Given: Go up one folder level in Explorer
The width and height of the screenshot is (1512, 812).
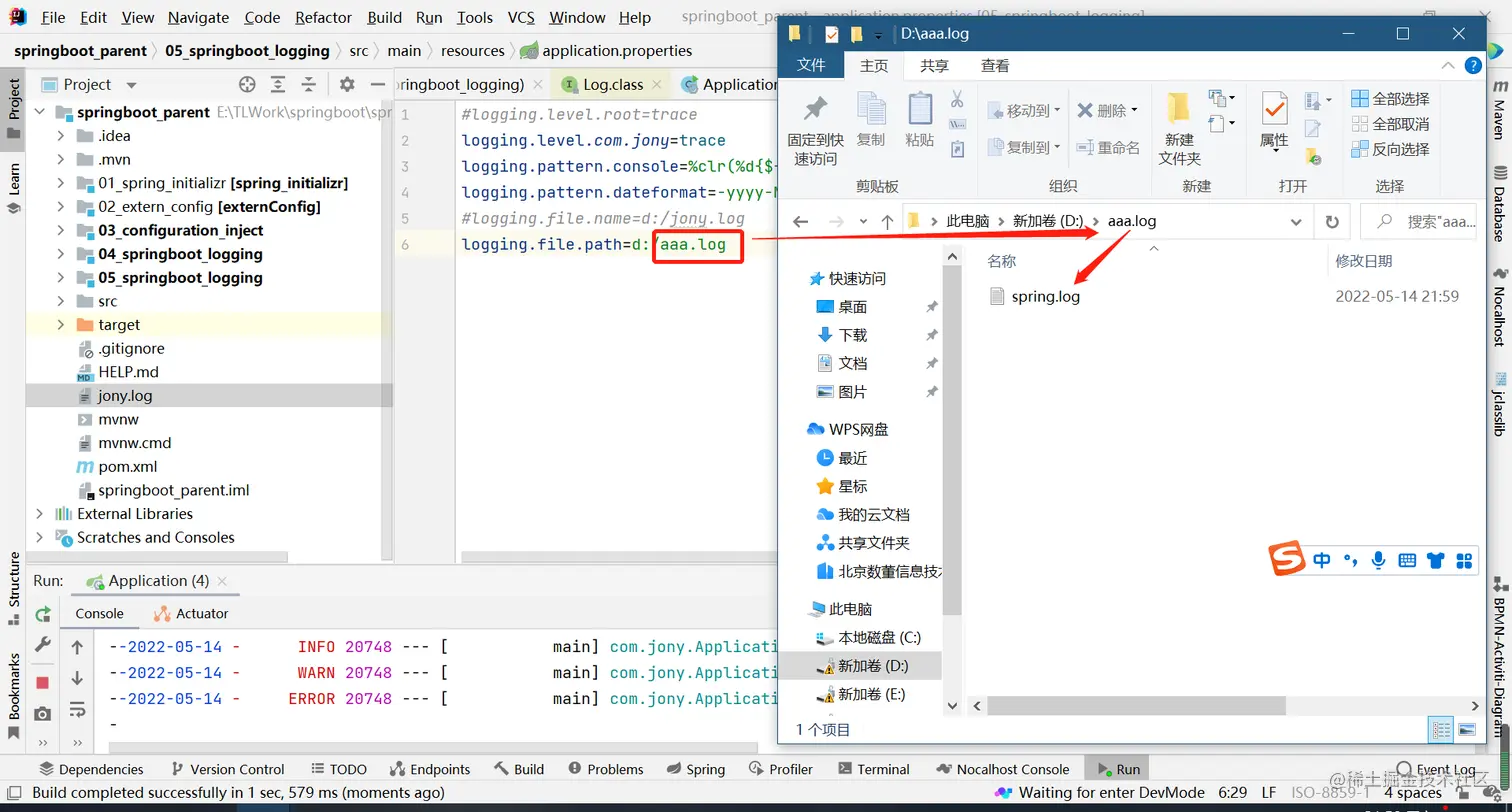Looking at the screenshot, I should [887, 222].
